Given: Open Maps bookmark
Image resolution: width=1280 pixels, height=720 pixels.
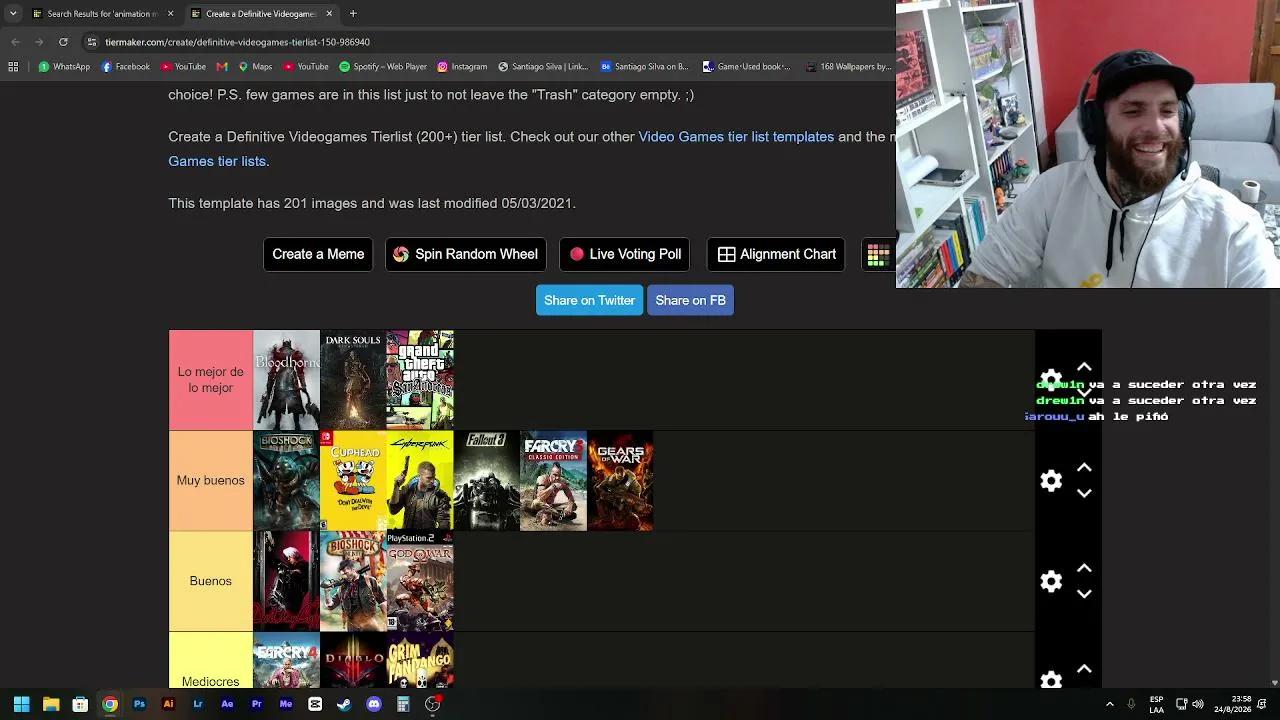Looking at the screenshot, I should tap(255, 67).
